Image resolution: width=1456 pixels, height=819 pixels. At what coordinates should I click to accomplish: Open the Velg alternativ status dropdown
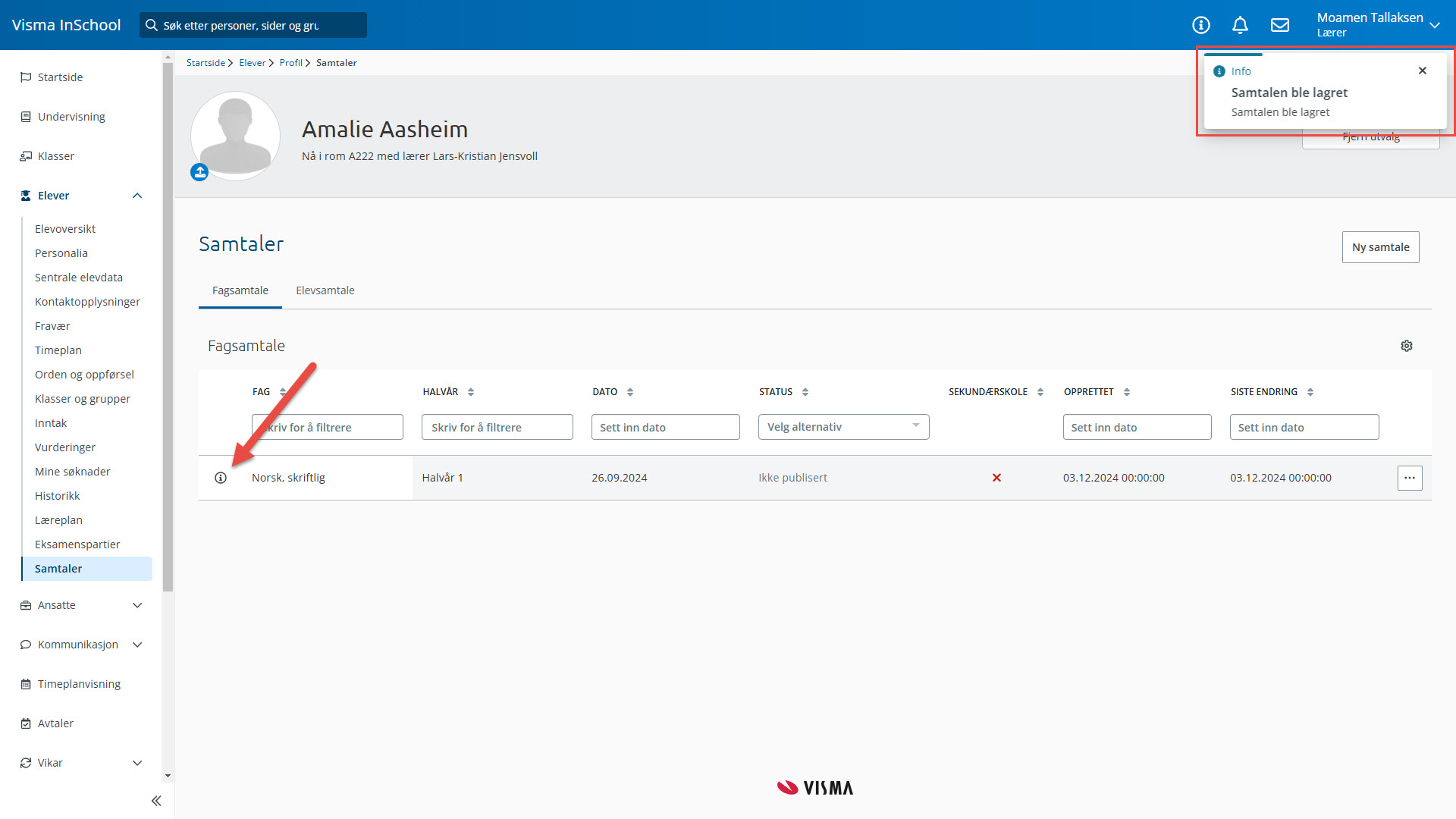coord(843,427)
